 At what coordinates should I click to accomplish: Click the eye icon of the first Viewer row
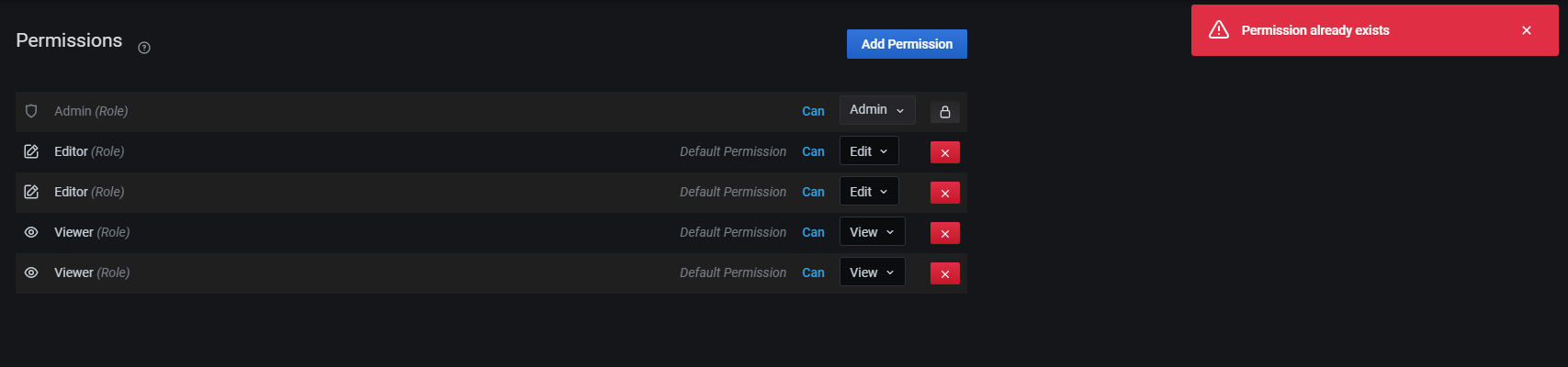tap(31, 232)
